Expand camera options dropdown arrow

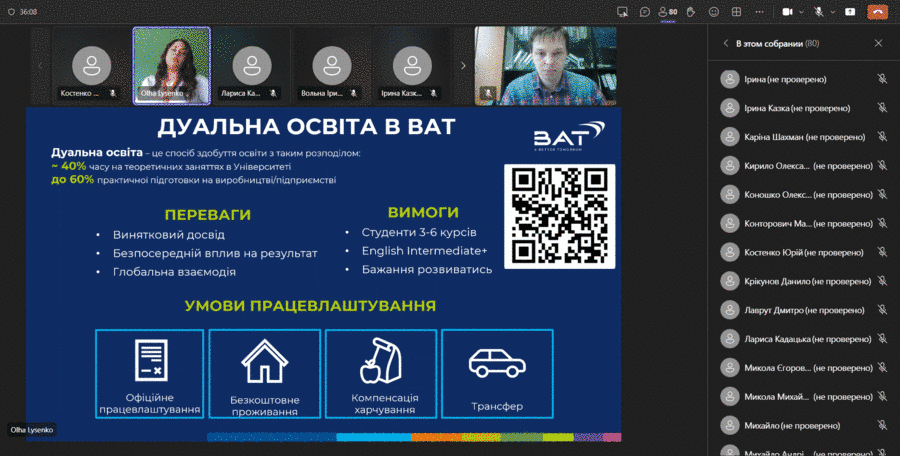point(800,11)
